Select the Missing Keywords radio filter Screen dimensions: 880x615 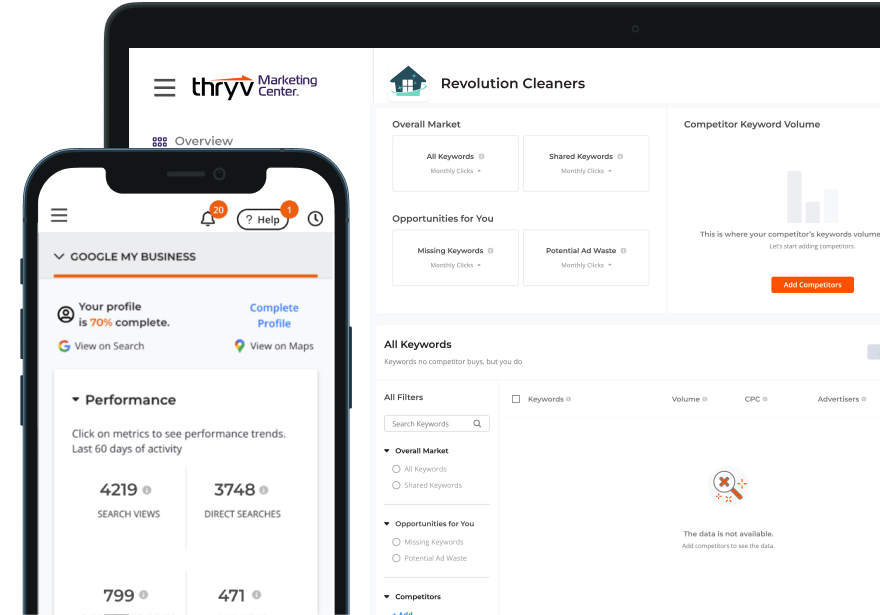click(396, 542)
